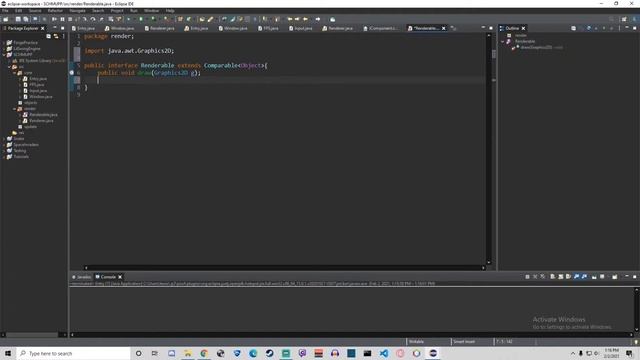640x360 pixels.
Task: Open the Navigate menu
Action: pyautogui.click(x=77, y=11)
